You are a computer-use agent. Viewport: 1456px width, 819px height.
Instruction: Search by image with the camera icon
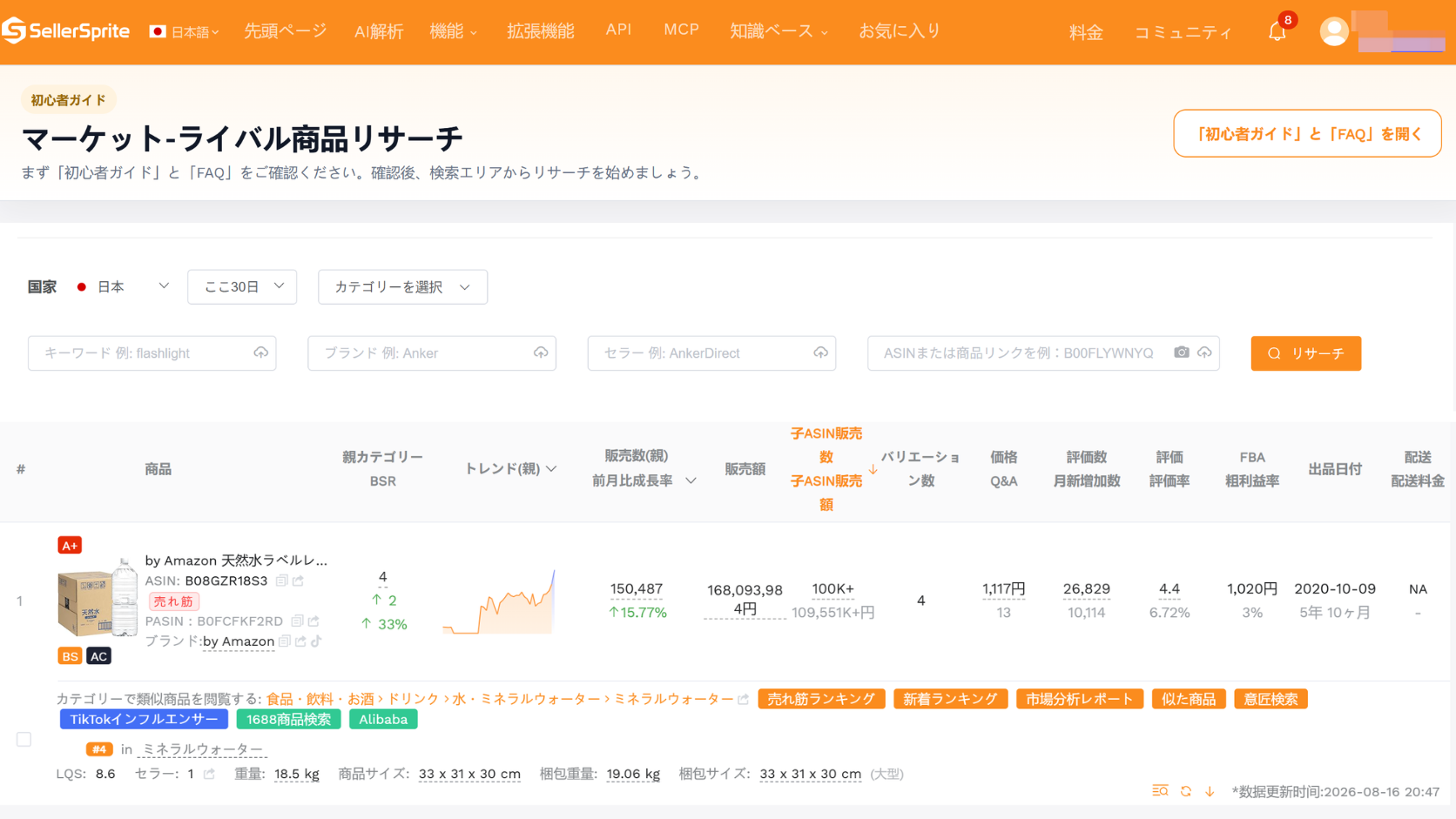point(1181,352)
